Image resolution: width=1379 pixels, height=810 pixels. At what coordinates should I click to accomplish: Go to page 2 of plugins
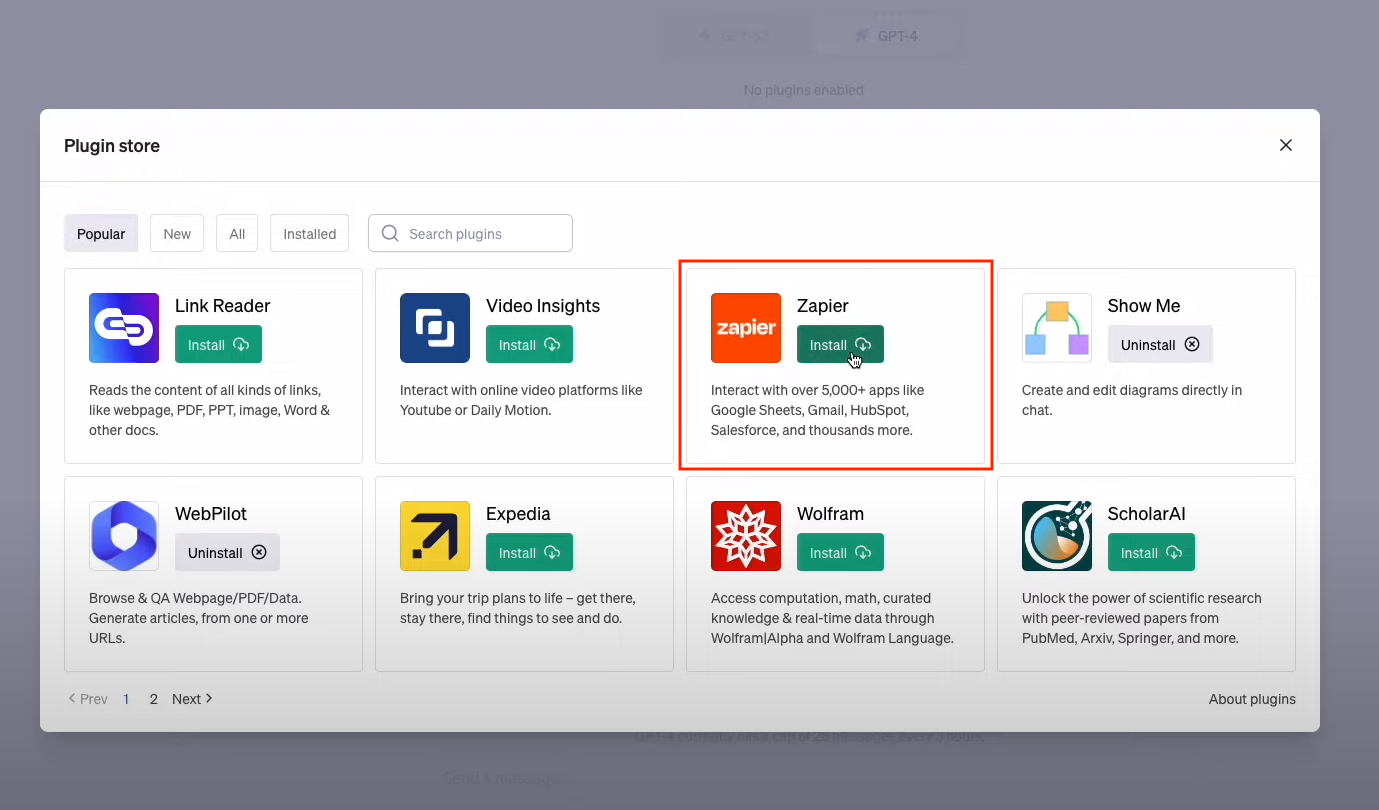point(153,699)
